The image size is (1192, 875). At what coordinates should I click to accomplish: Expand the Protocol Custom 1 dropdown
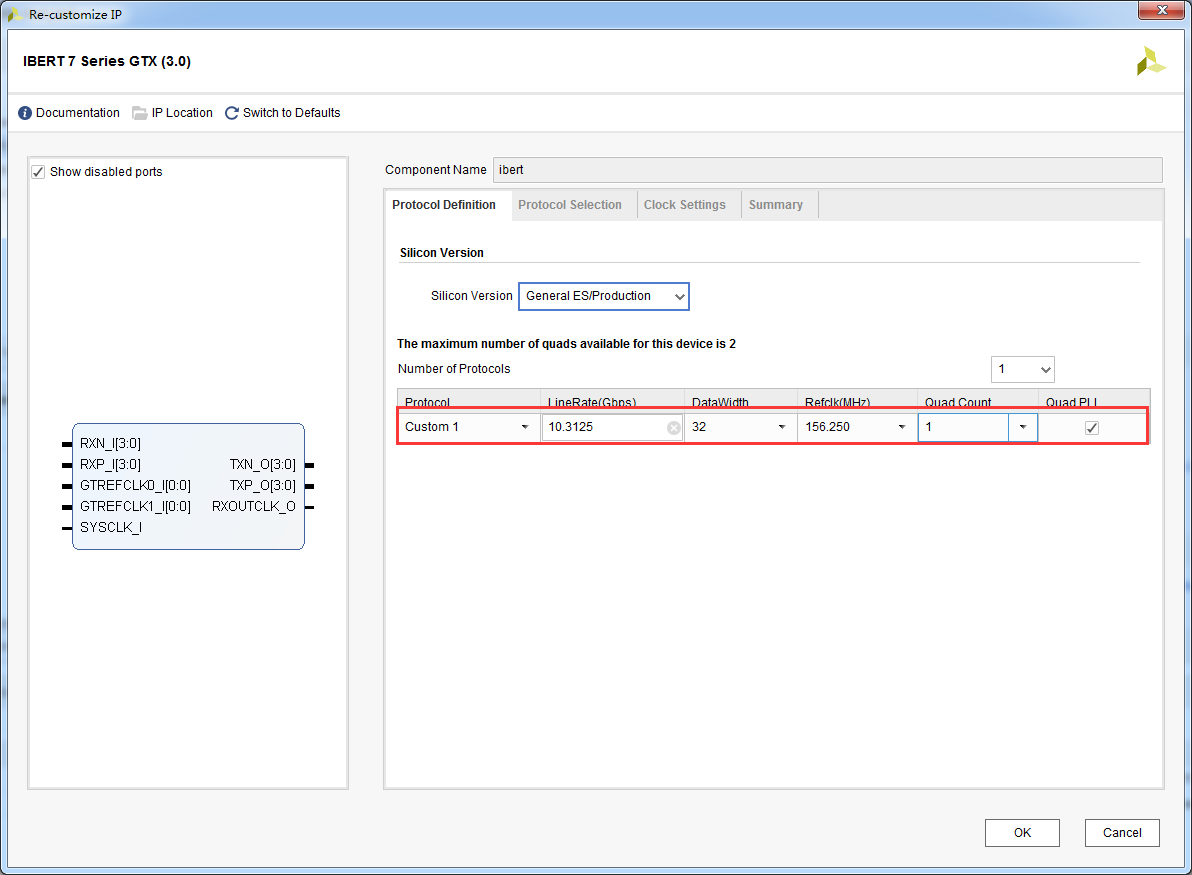click(x=525, y=427)
